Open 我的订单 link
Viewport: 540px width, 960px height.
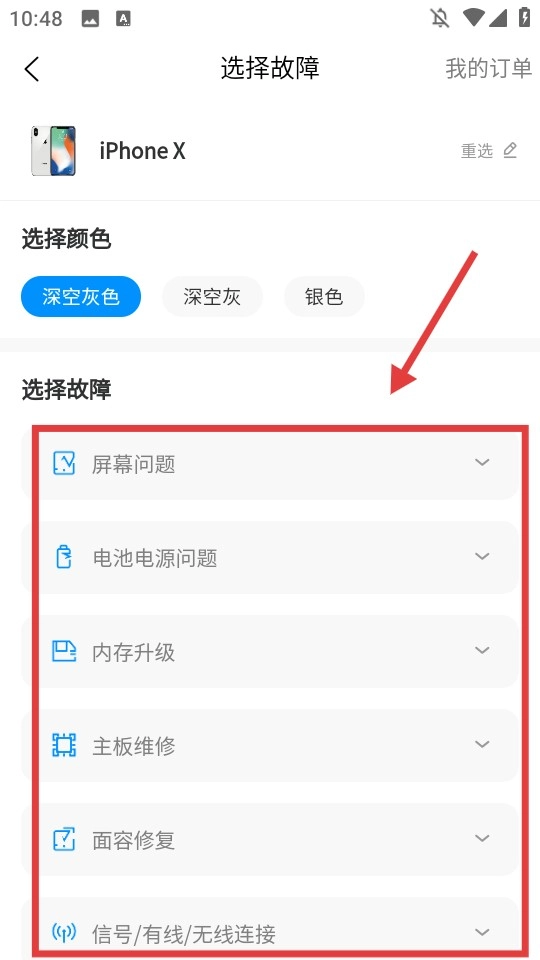[488, 69]
